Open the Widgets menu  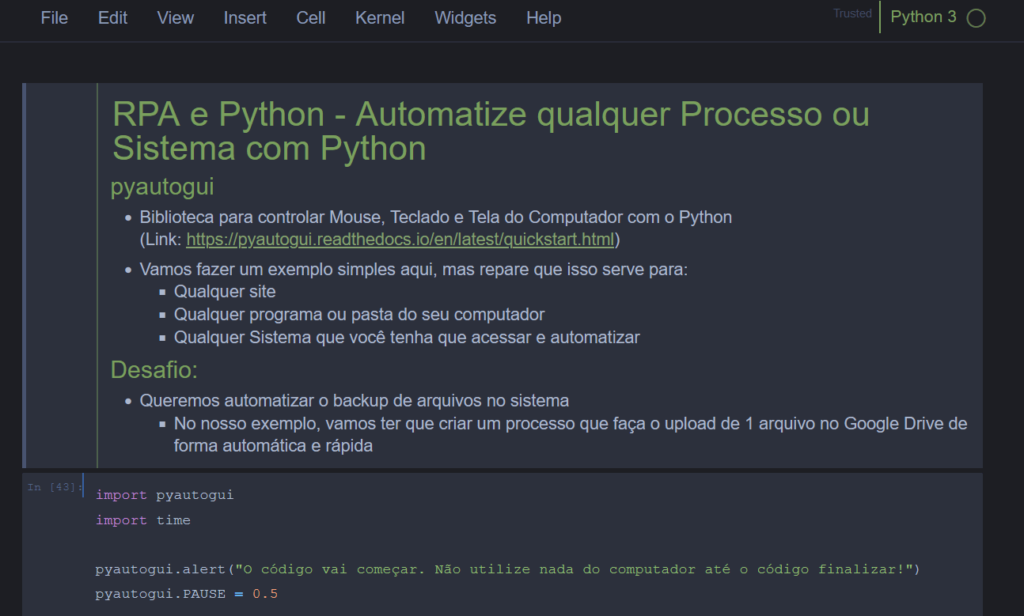coord(465,18)
